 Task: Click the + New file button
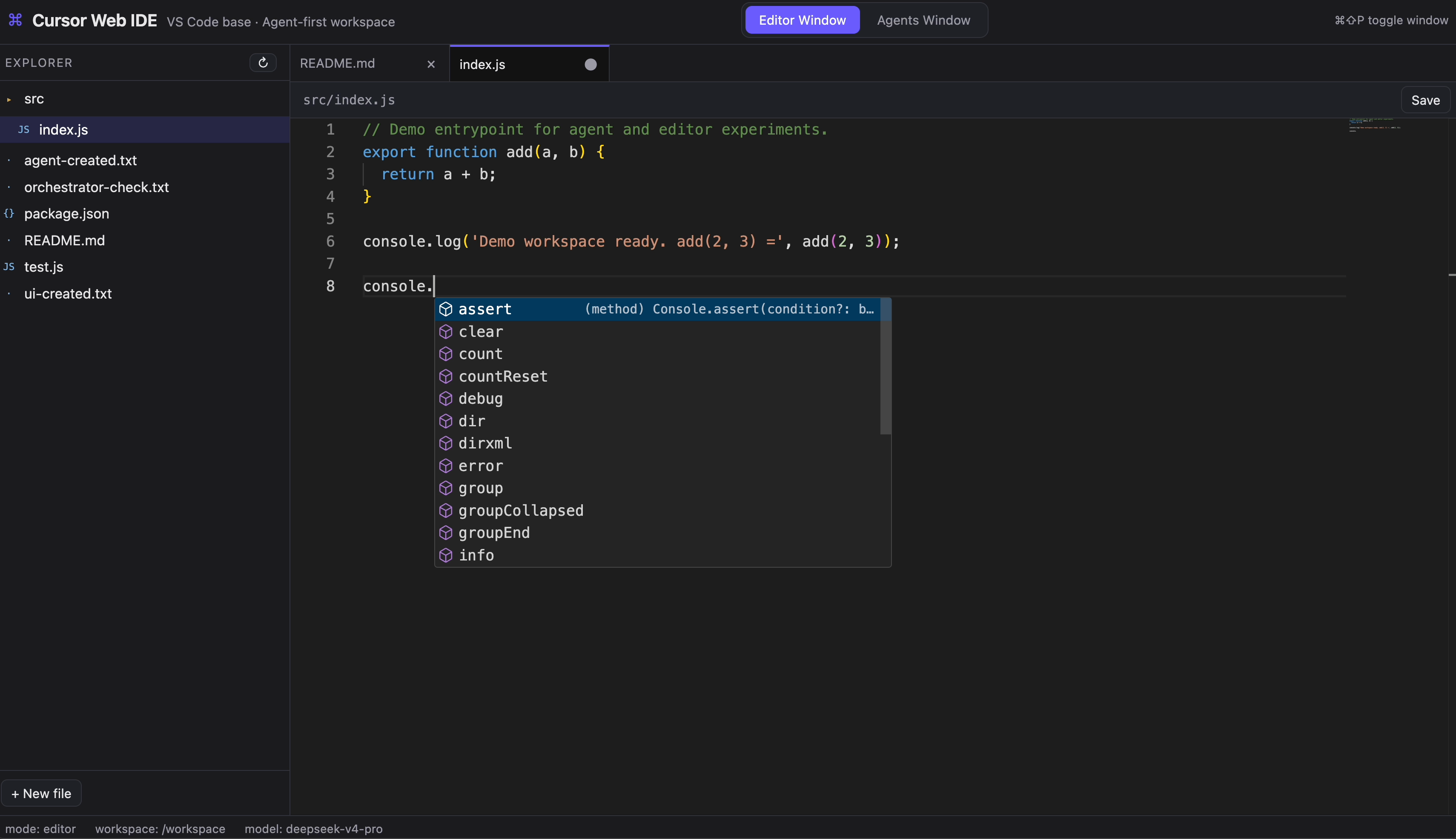41,793
